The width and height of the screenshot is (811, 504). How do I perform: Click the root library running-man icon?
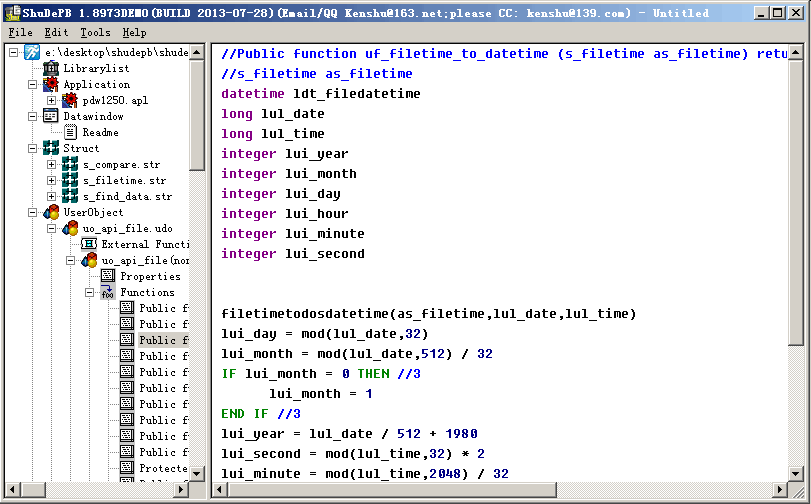click(x=32, y=52)
